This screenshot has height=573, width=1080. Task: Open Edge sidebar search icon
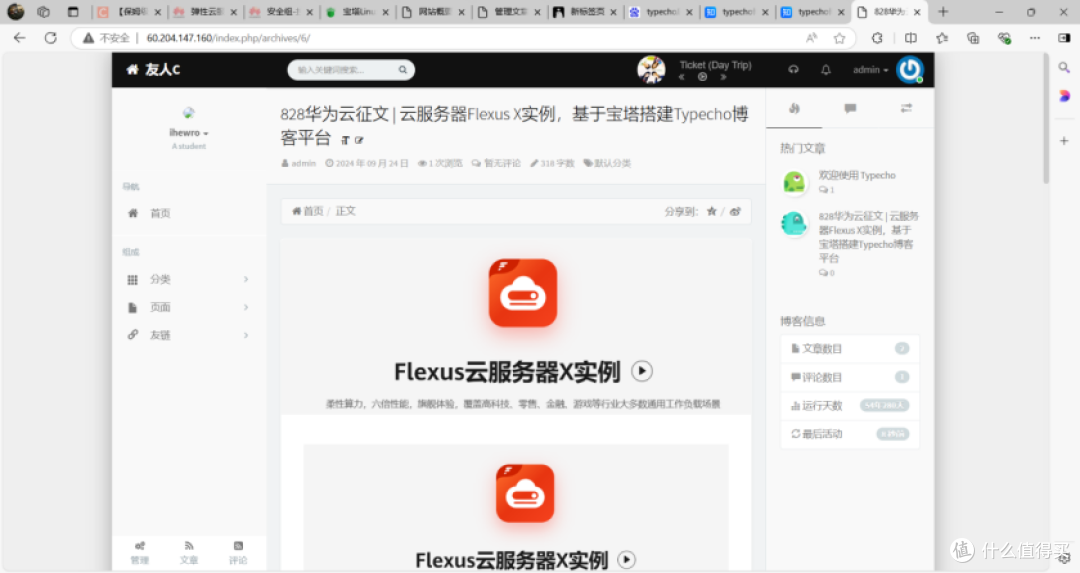point(1064,67)
